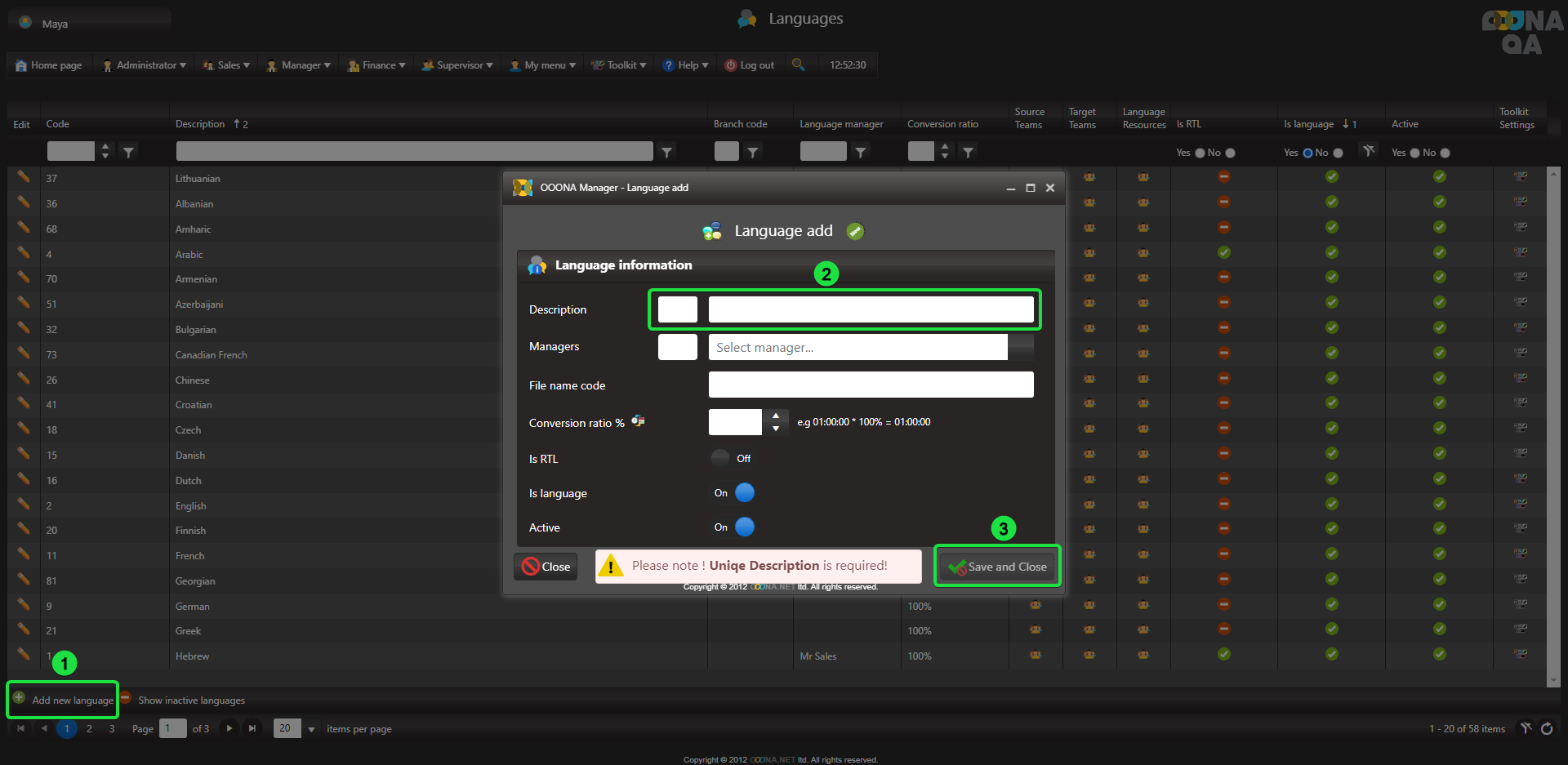Open the Administrator menu

coord(145,65)
